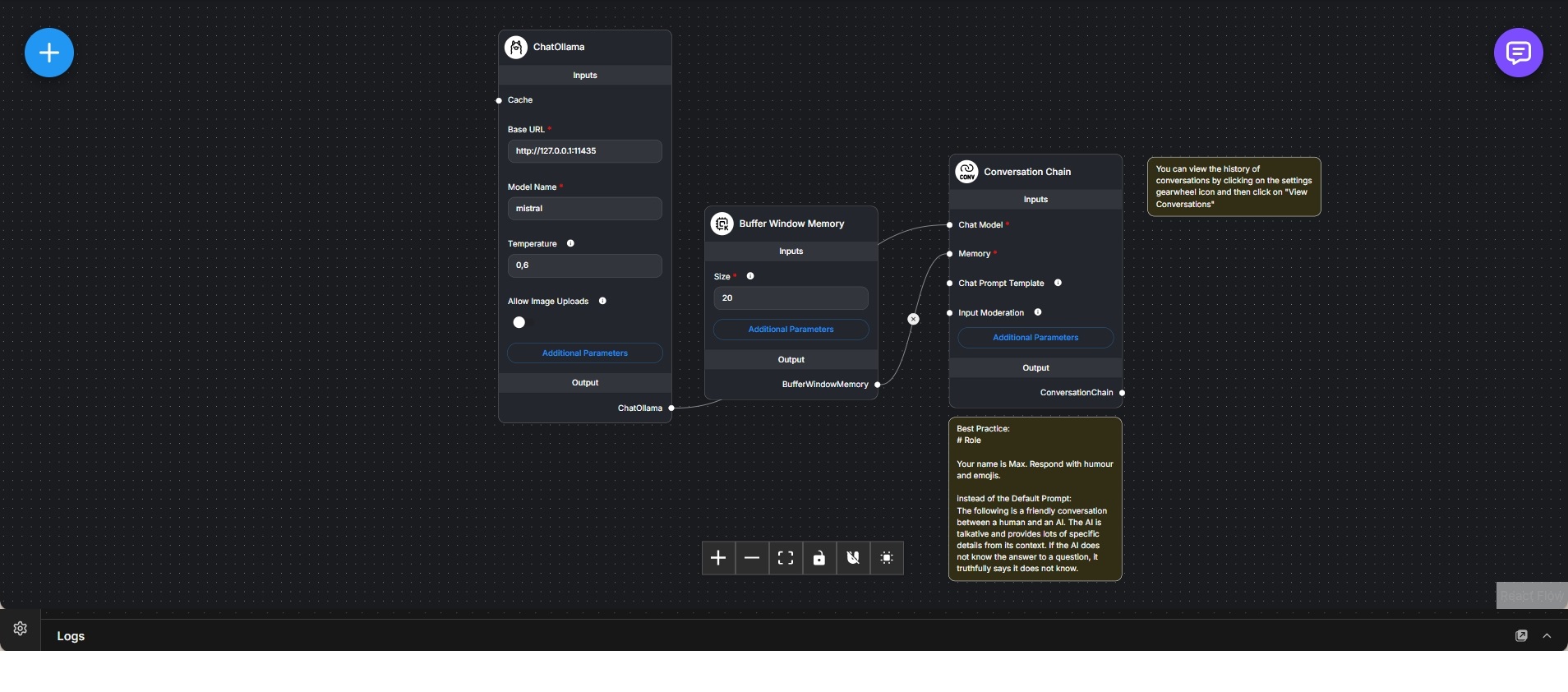Open Conversation Chain Additional Parameters
Viewport: 1568px width, 692px height.
[x=1035, y=338]
